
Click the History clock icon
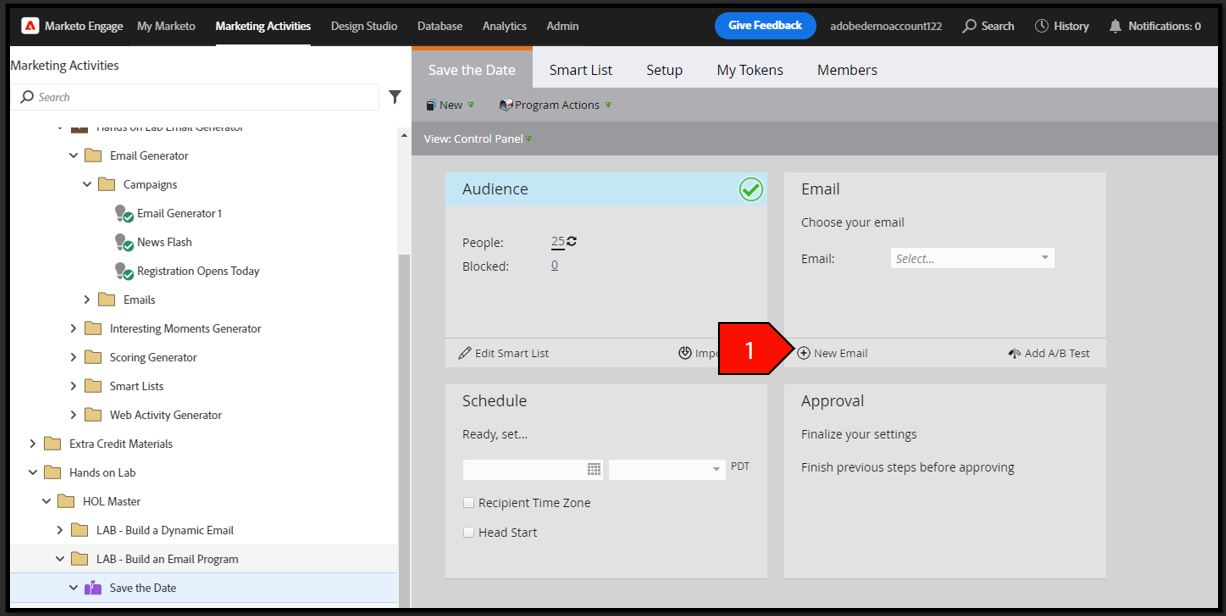(1042, 26)
